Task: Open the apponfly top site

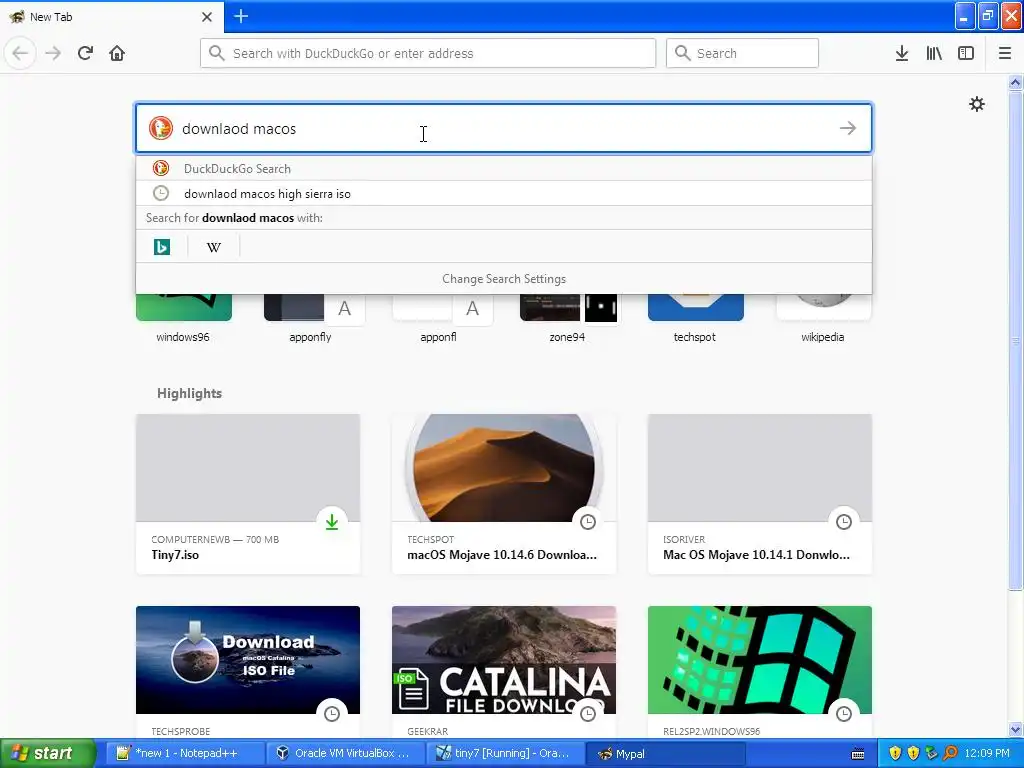Action: tap(311, 319)
